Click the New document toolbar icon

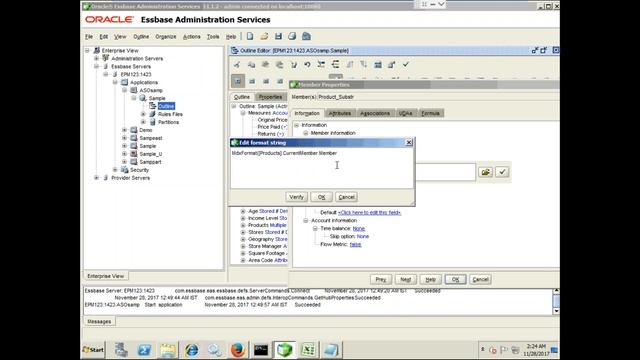pyautogui.click(x=250, y=36)
